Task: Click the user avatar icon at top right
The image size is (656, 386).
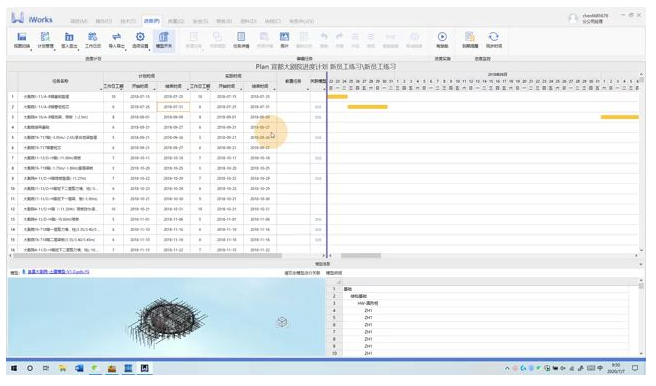Action: [573, 18]
